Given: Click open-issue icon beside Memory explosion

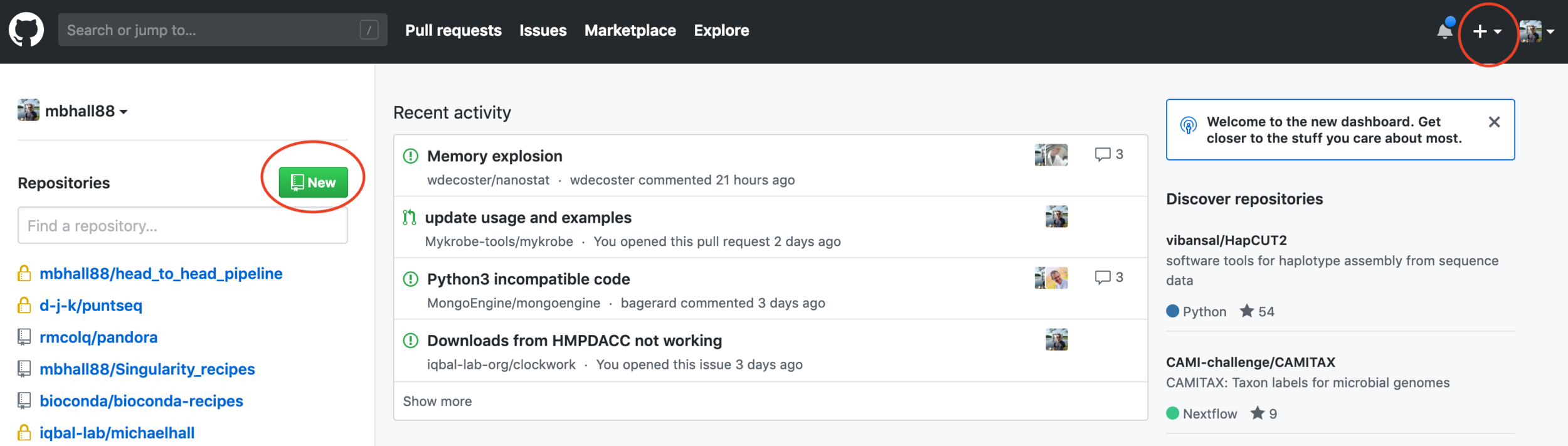Looking at the screenshot, I should coord(410,156).
